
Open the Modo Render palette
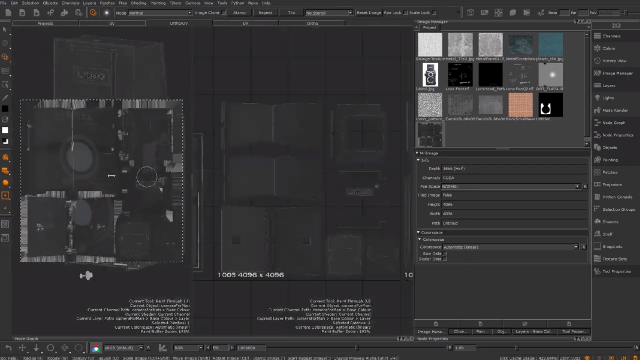pyautogui.click(x=614, y=110)
